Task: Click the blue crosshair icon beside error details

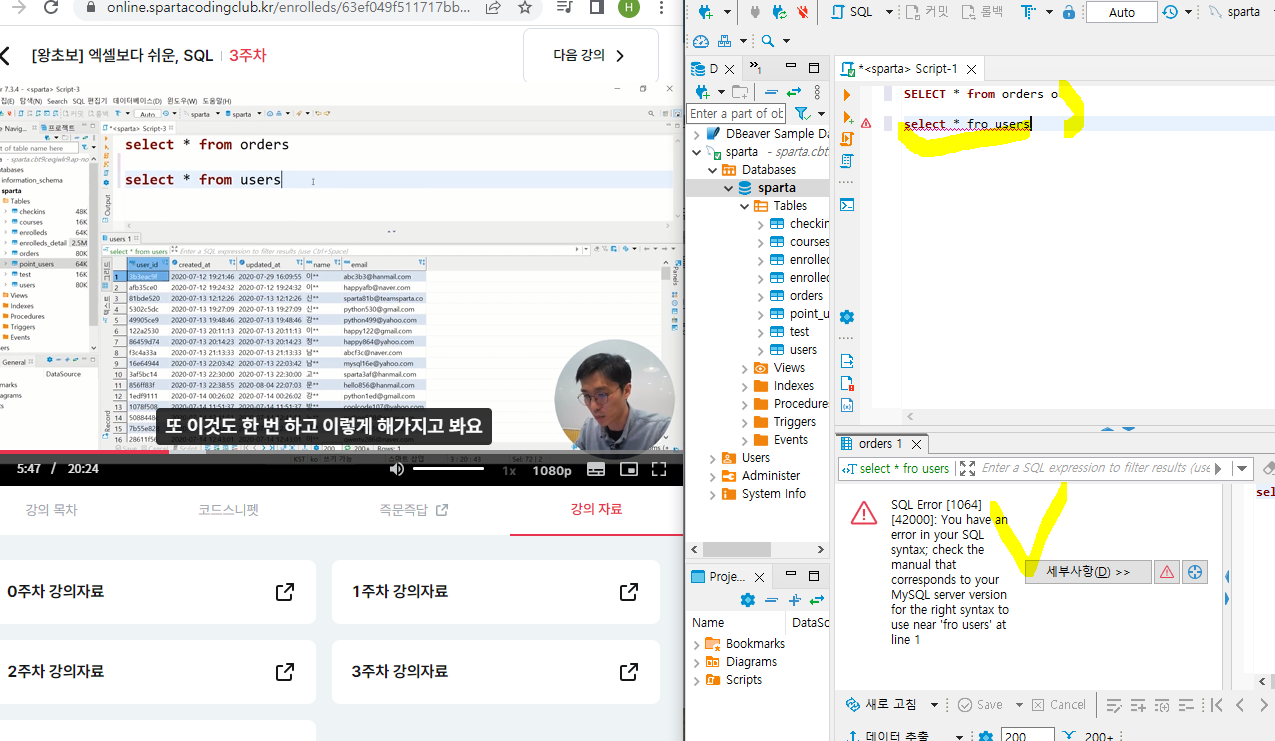Action: (x=1194, y=572)
